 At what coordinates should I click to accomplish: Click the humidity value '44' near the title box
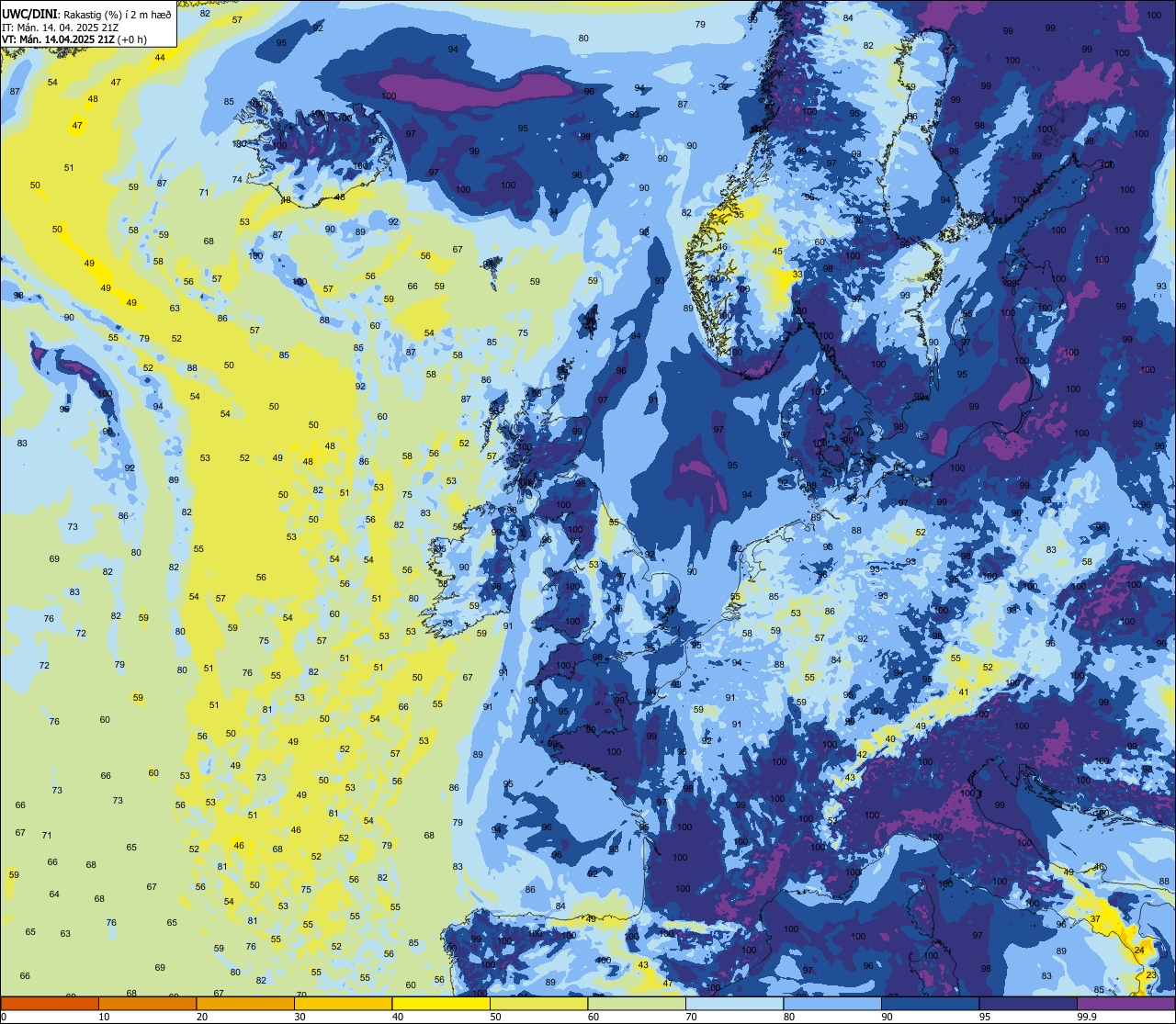tap(160, 57)
